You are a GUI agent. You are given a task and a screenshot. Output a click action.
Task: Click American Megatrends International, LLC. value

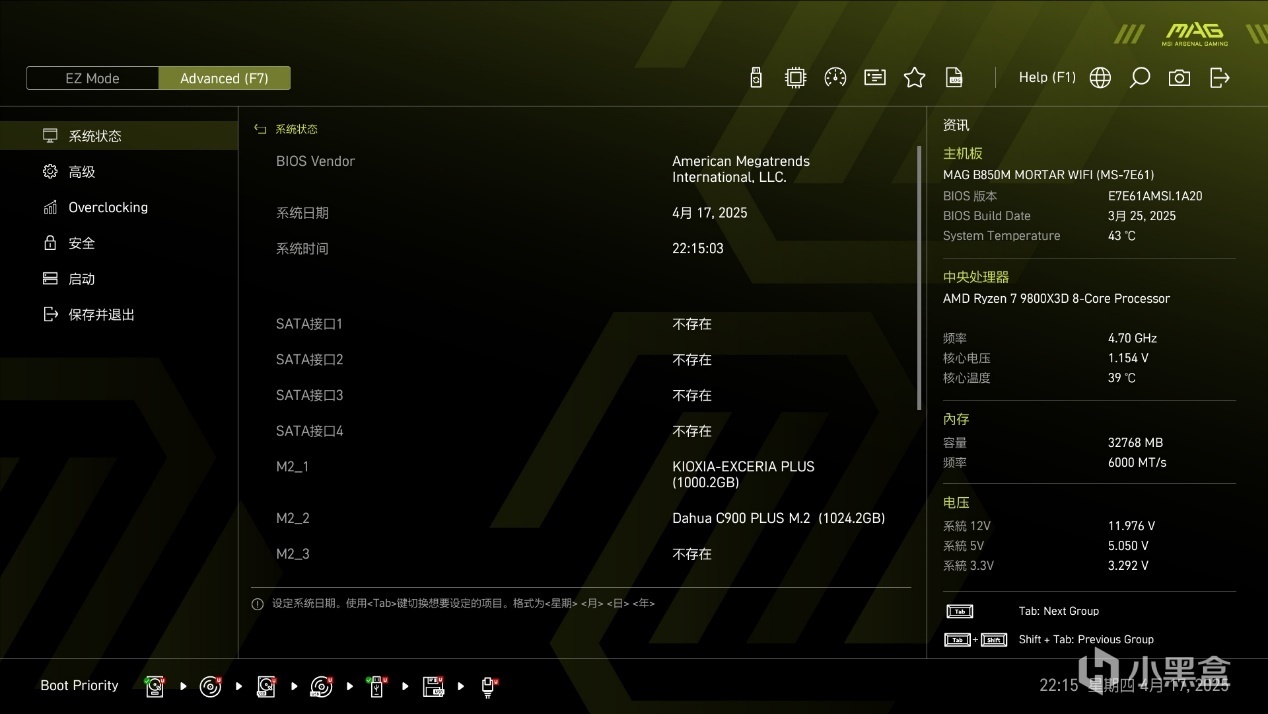point(741,169)
